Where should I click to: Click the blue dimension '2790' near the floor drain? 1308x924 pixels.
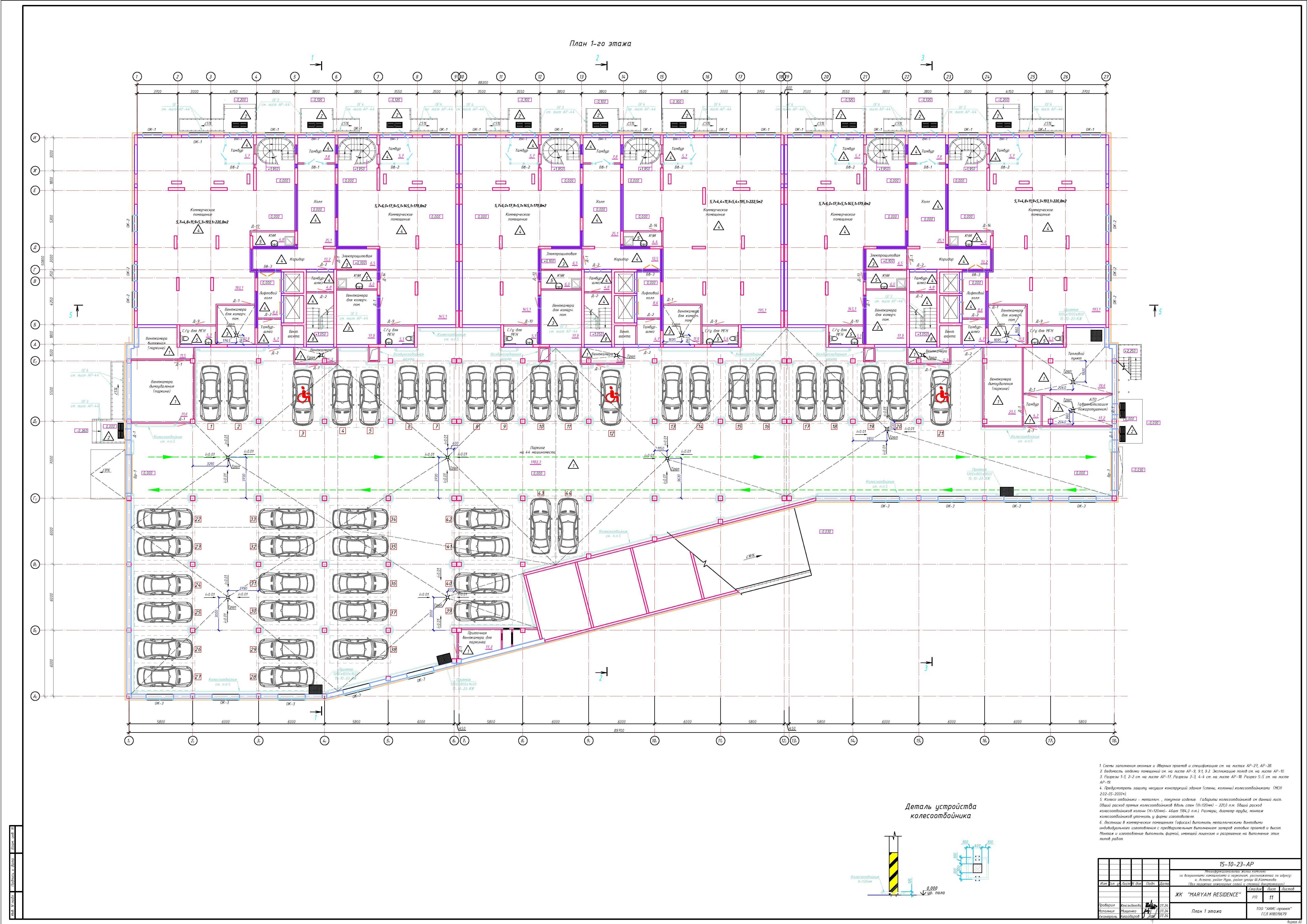[x=243, y=588]
